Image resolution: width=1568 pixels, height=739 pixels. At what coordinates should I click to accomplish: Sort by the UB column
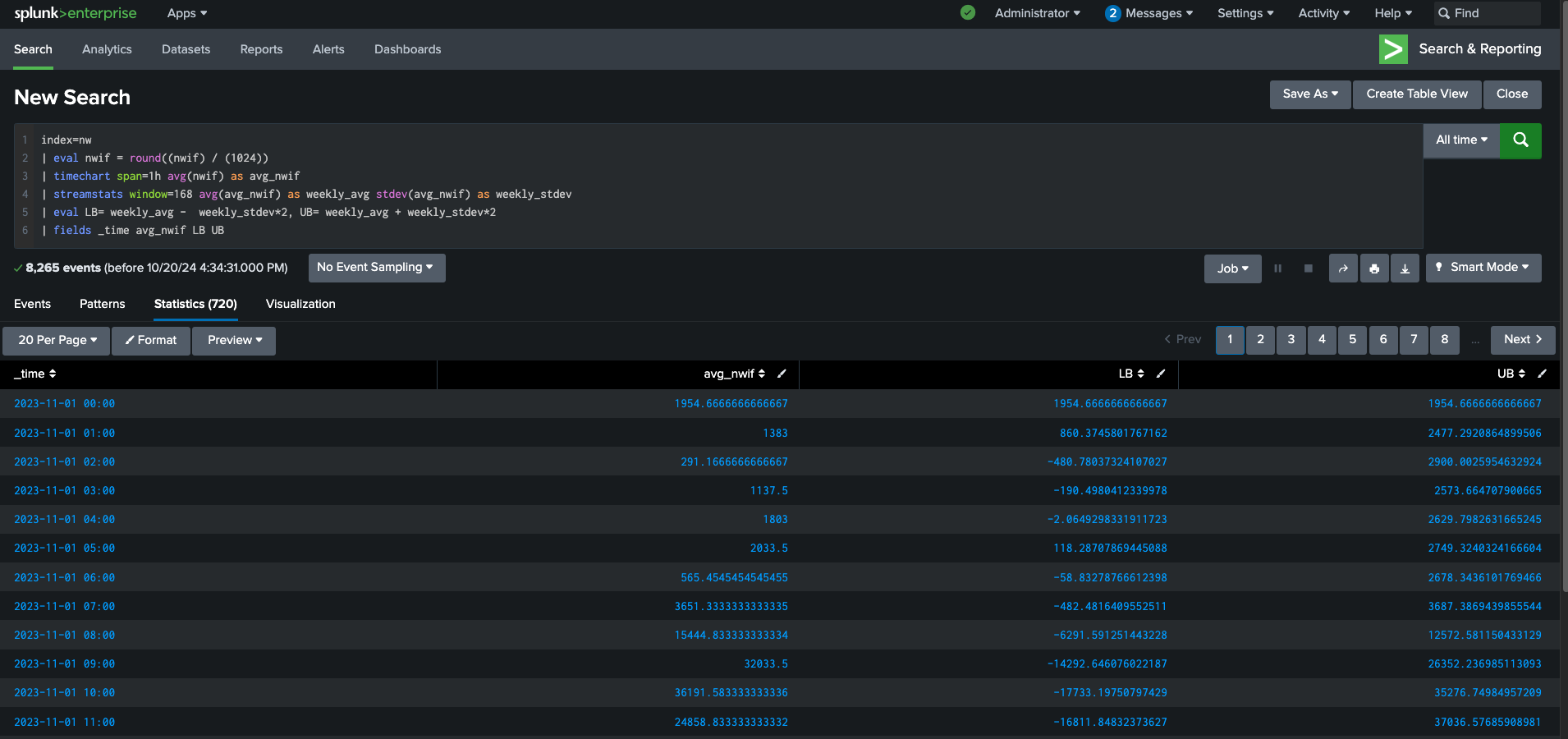1511,374
